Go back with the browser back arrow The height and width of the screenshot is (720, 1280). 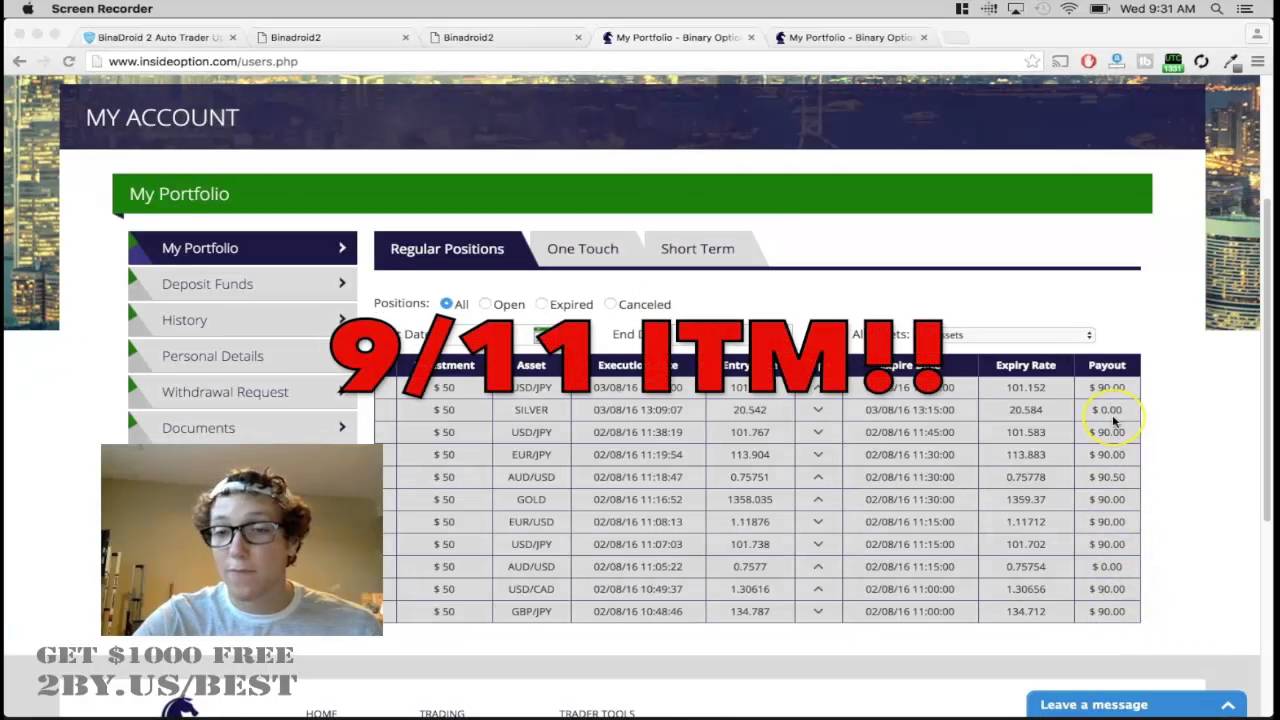(19, 61)
